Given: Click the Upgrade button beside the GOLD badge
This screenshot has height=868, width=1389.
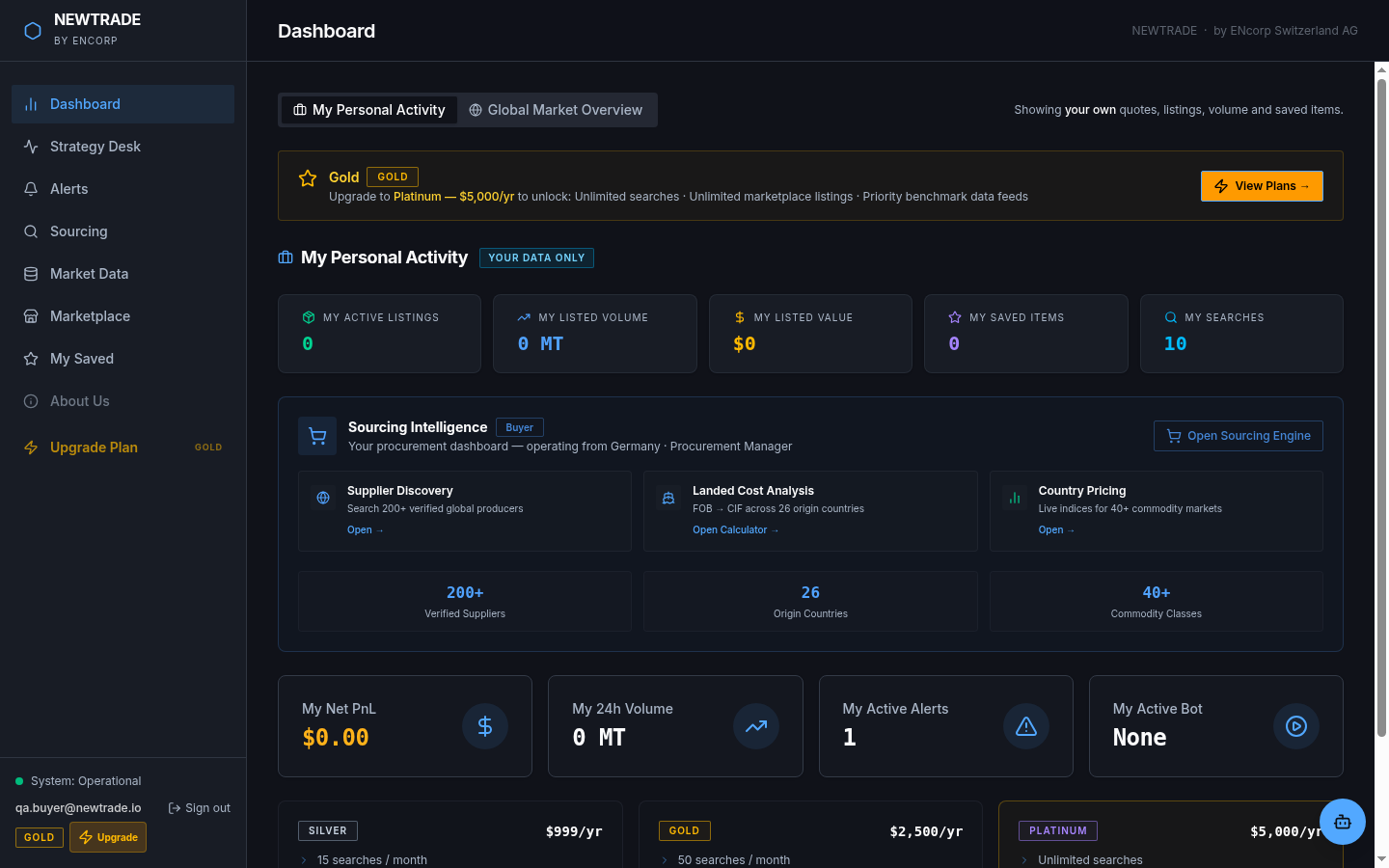Looking at the screenshot, I should click(108, 837).
